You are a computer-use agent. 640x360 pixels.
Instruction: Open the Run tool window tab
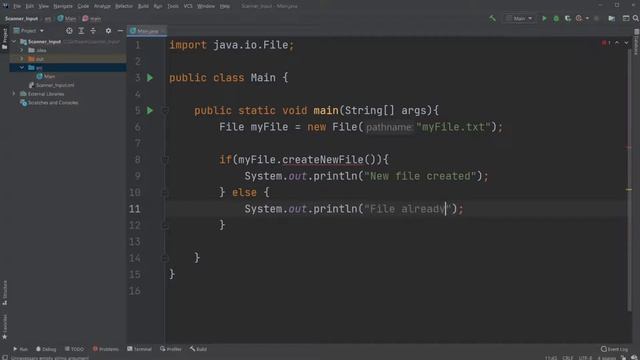point(20,349)
